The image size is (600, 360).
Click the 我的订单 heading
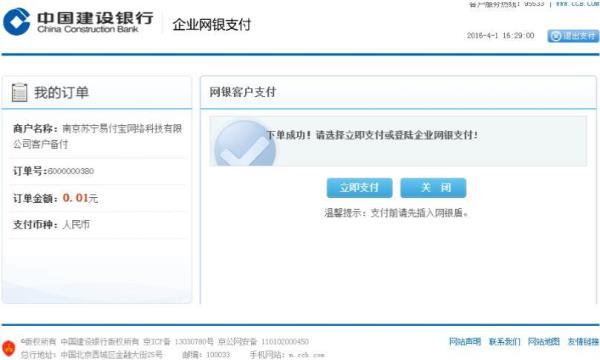click(62, 93)
